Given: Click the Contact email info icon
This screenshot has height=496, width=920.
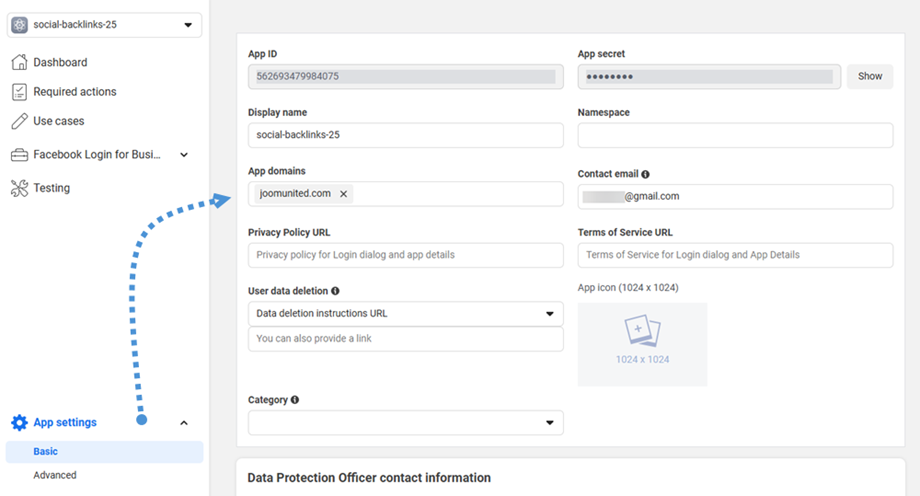Looking at the screenshot, I should [645, 174].
